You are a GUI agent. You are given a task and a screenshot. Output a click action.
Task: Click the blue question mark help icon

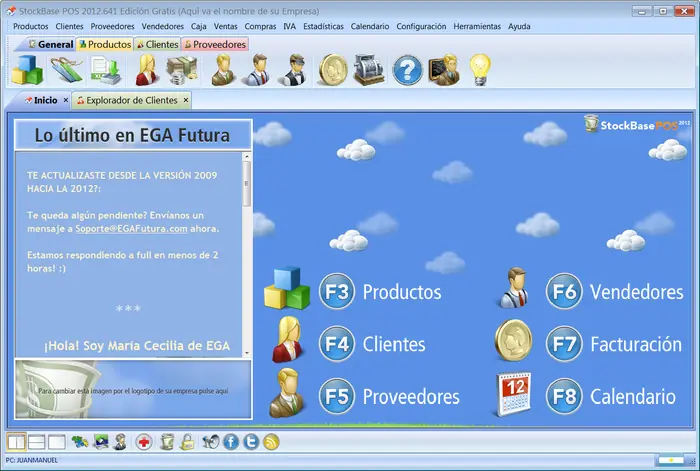point(407,70)
